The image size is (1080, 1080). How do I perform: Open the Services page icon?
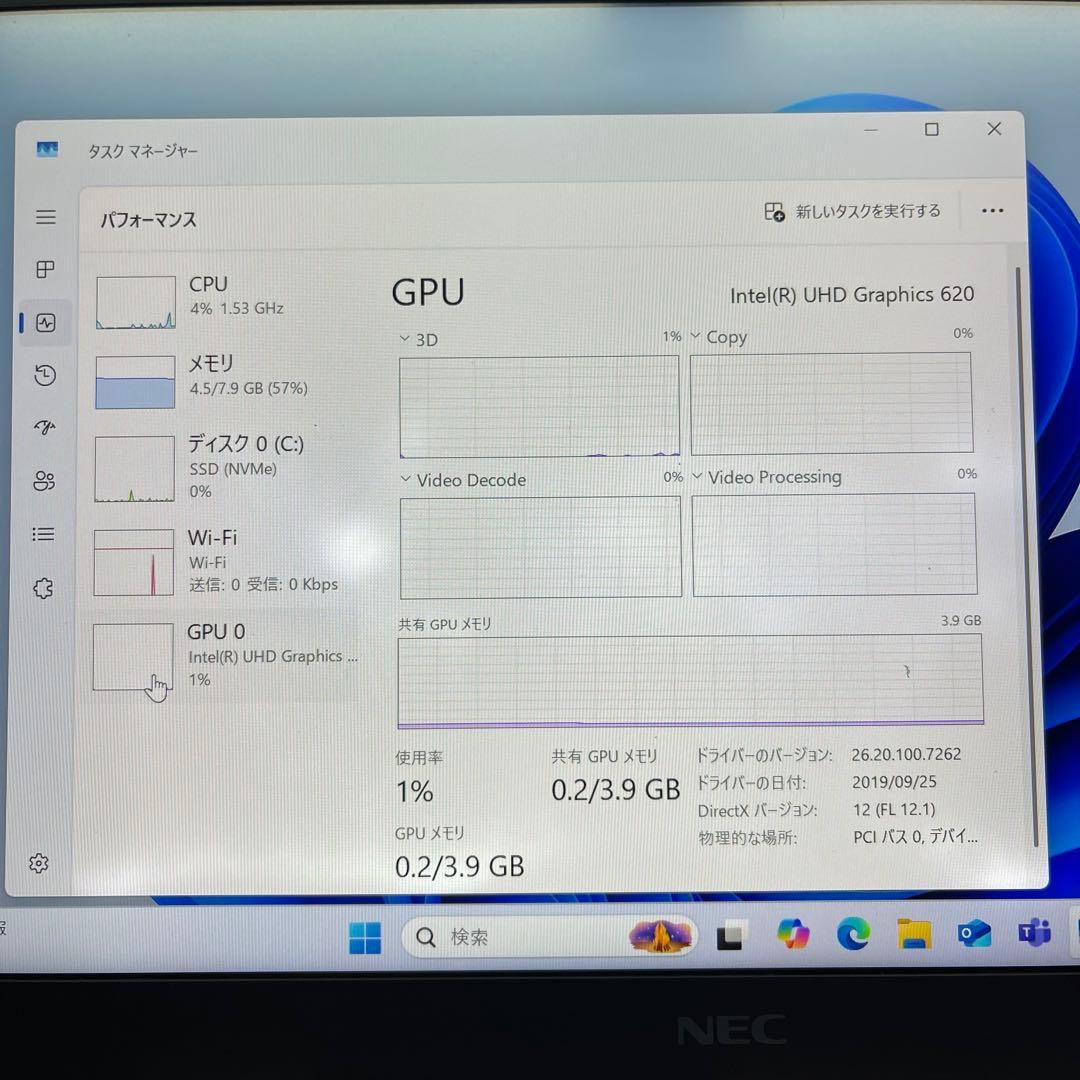pyautogui.click(x=44, y=588)
